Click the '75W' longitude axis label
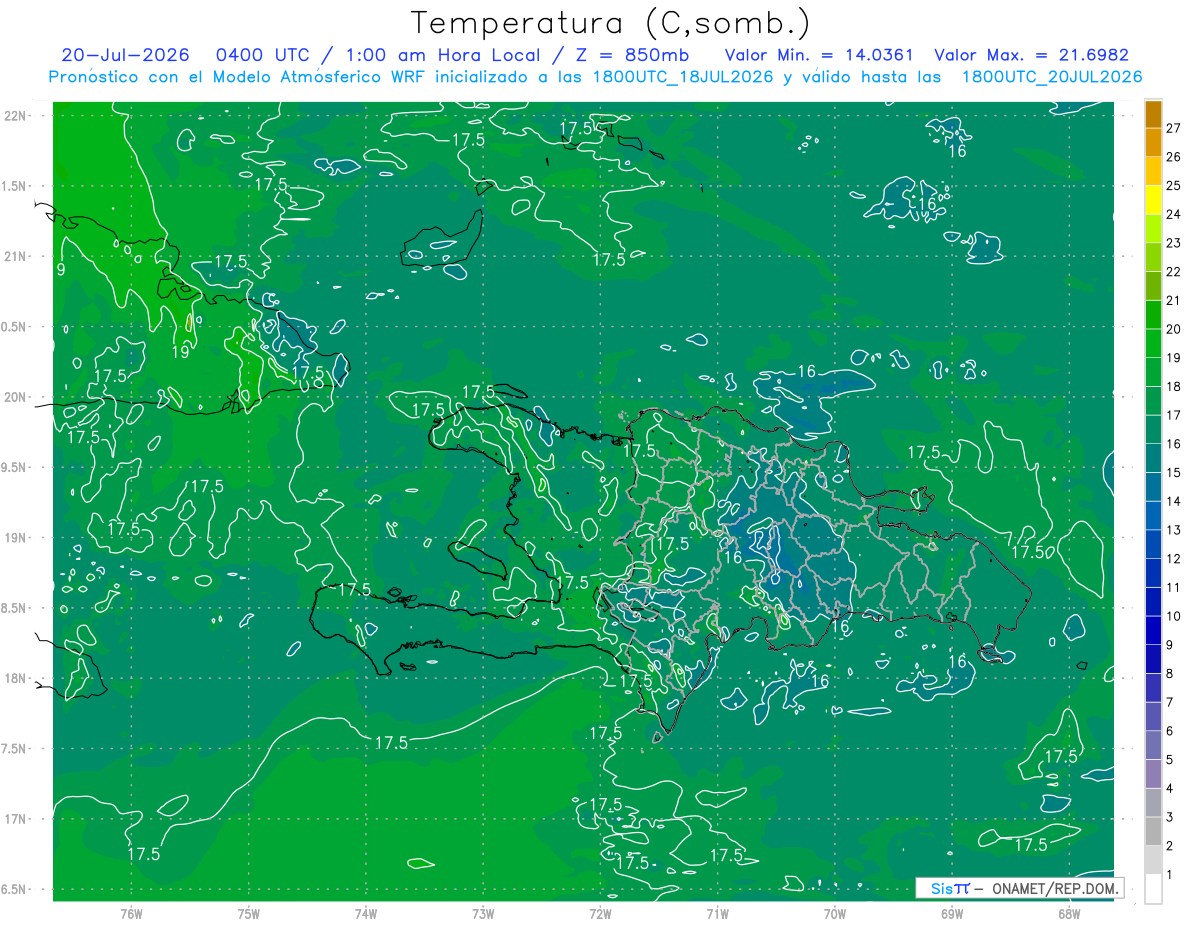Viewport: 1200px width, 927px height. coord(248,913)
